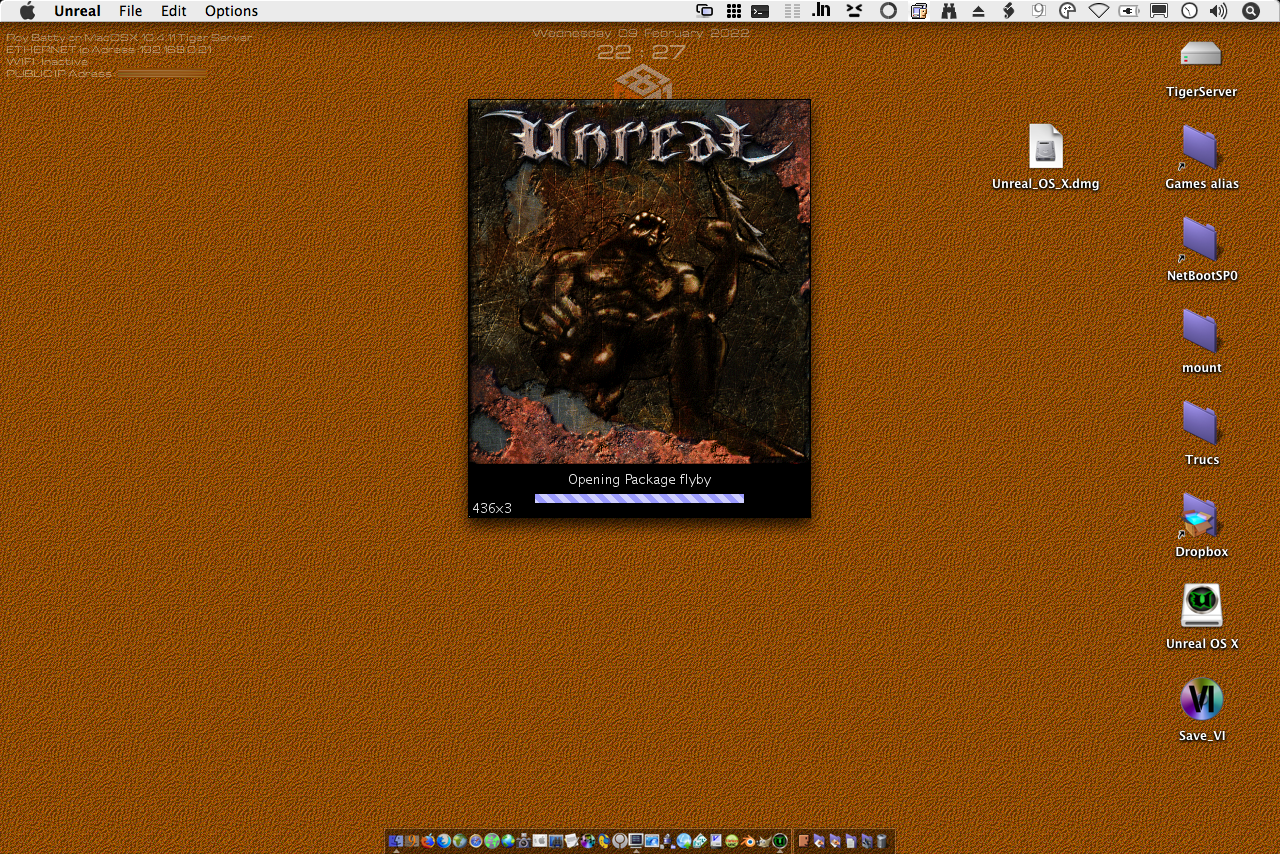Viewport: 1280px width, 854px height.
Task: Click the ring-shaped menu bar icon
Action: [x=888, y=11]
